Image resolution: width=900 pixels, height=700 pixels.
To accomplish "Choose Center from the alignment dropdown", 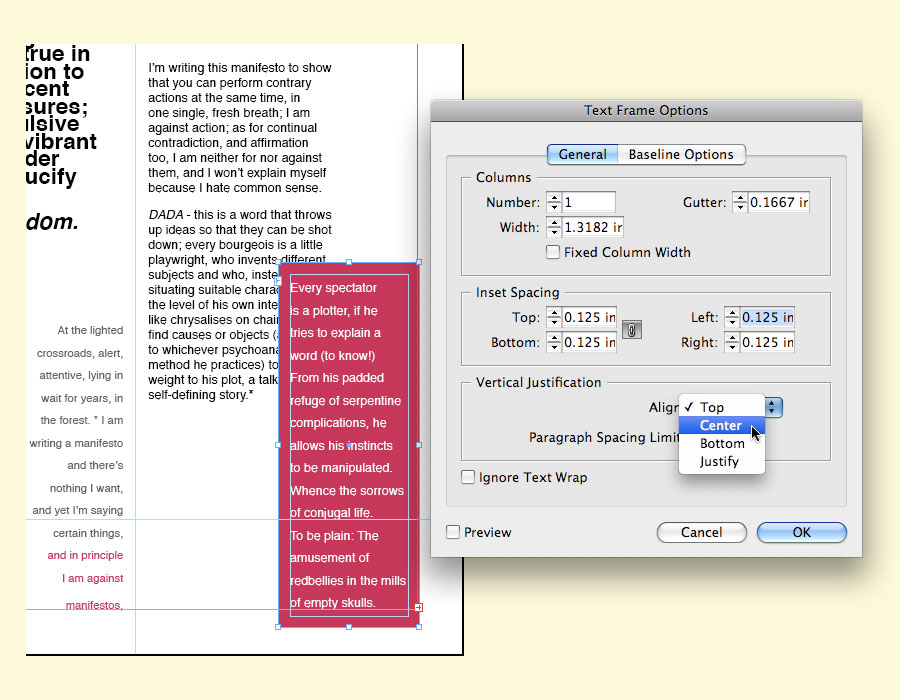I will (720, 425).
